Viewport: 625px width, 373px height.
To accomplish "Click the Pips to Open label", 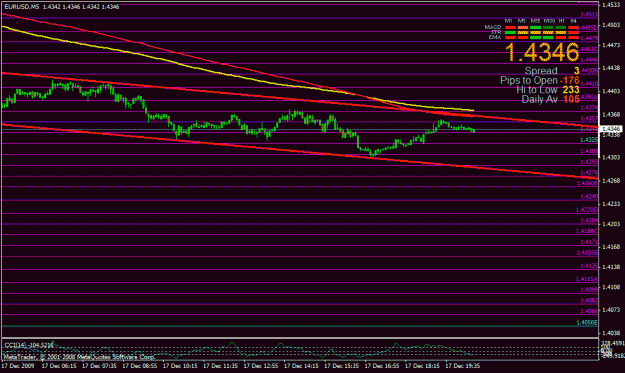I will click(529, 80).
